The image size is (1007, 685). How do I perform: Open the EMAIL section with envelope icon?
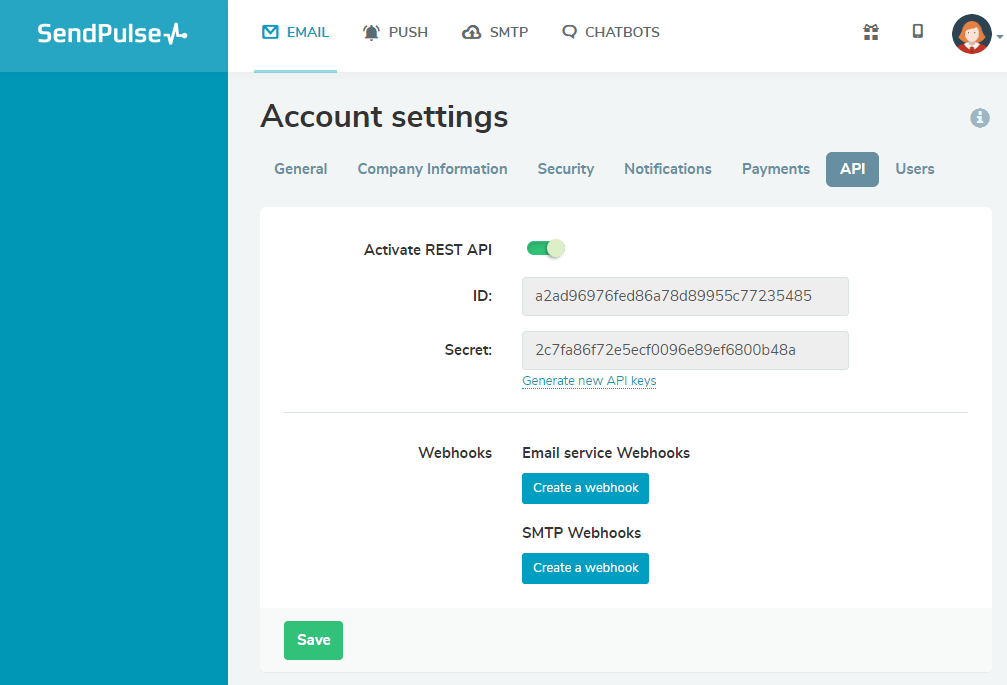(269, 31)
